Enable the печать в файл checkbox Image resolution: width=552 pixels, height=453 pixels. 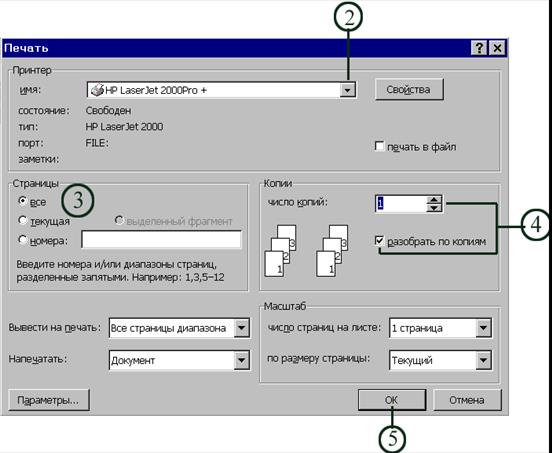pyautogui.click(x=379, y=146)
